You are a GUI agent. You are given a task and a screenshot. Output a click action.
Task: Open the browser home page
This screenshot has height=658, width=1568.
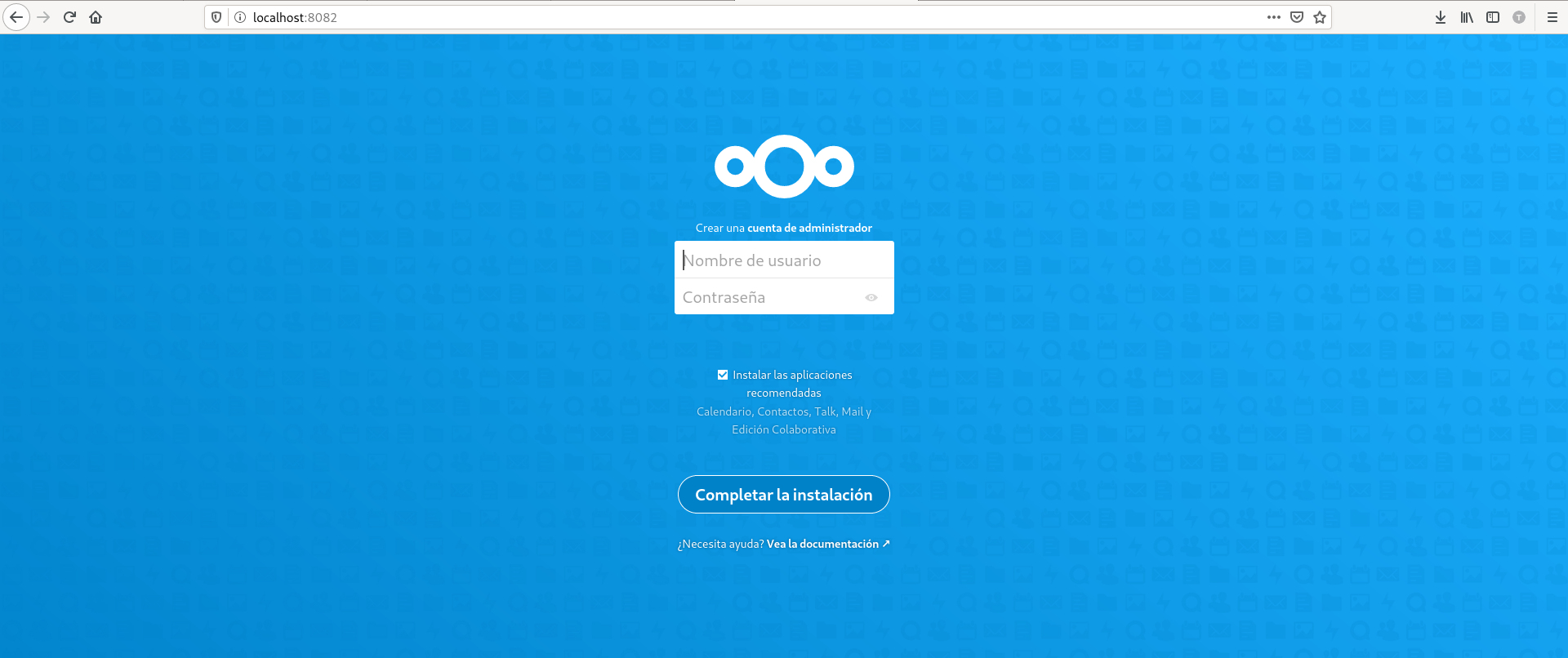pos(96,17)
